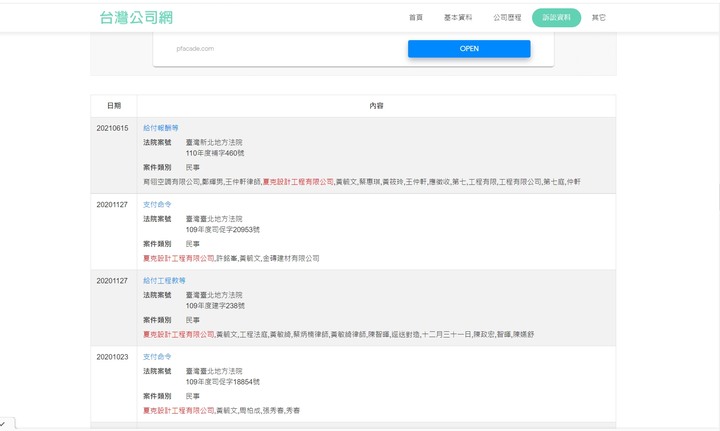Click the bottom-left chevron collapse icon
The height and width of the screenshot is (431, 720).
click(4, 425)
